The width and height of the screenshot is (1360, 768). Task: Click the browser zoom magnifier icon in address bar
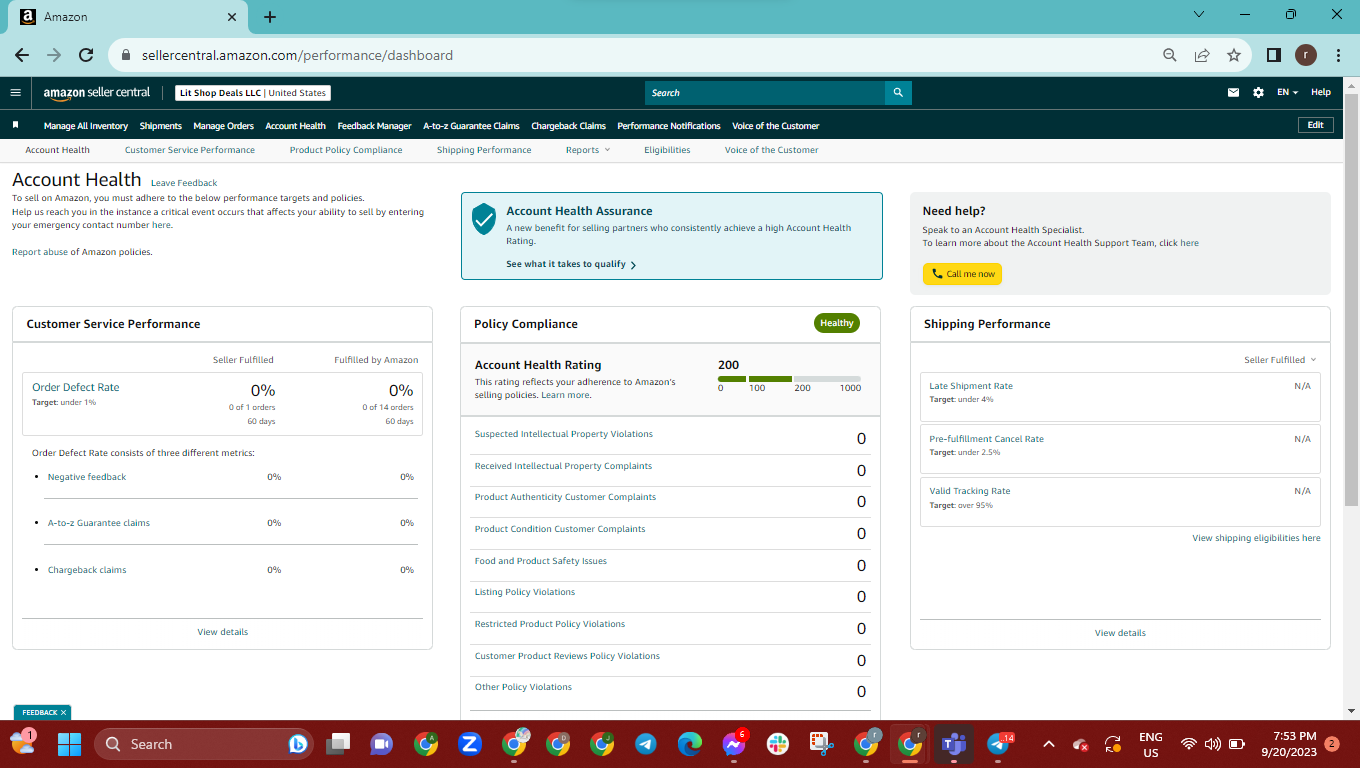[1170, 55]
